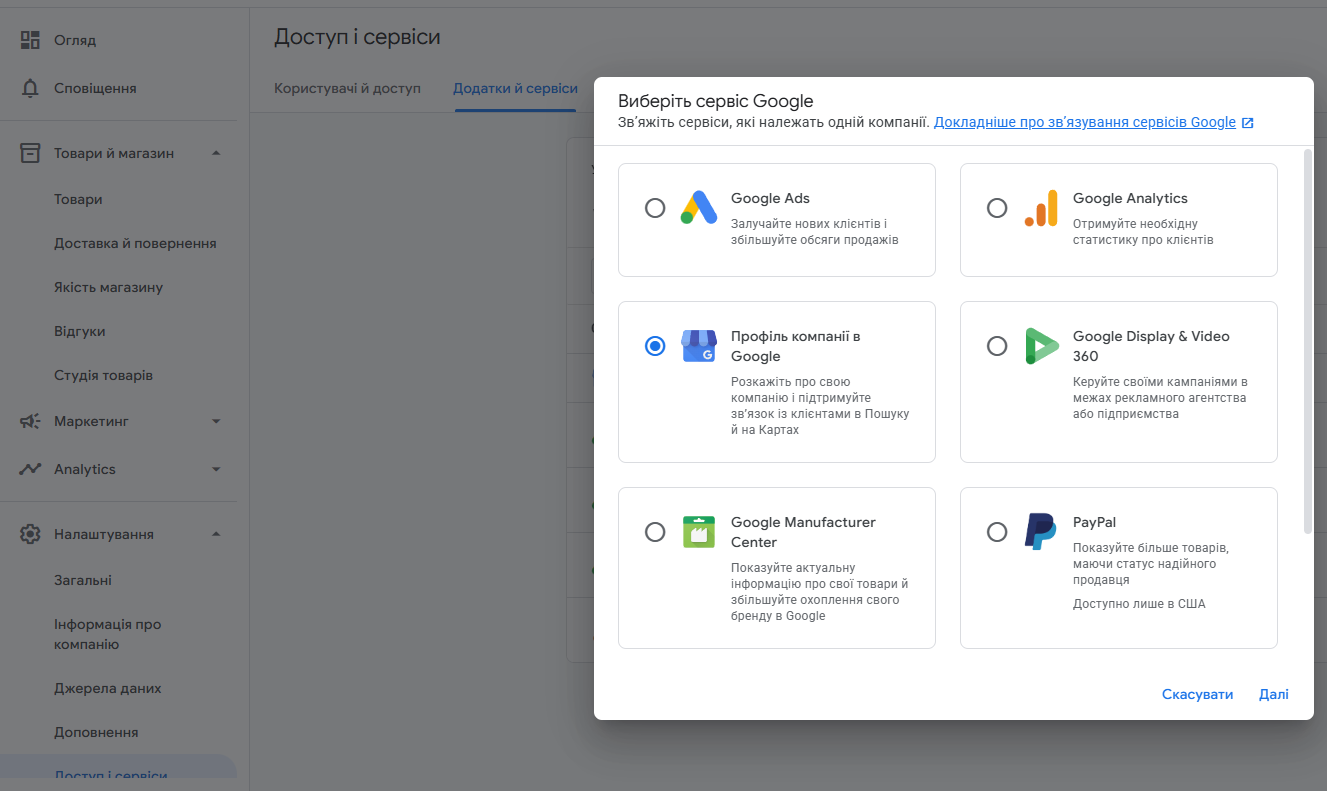Select the Google Analytics radio button
The width and height of the screenshot is (1327, 791).
click(997, 208)
